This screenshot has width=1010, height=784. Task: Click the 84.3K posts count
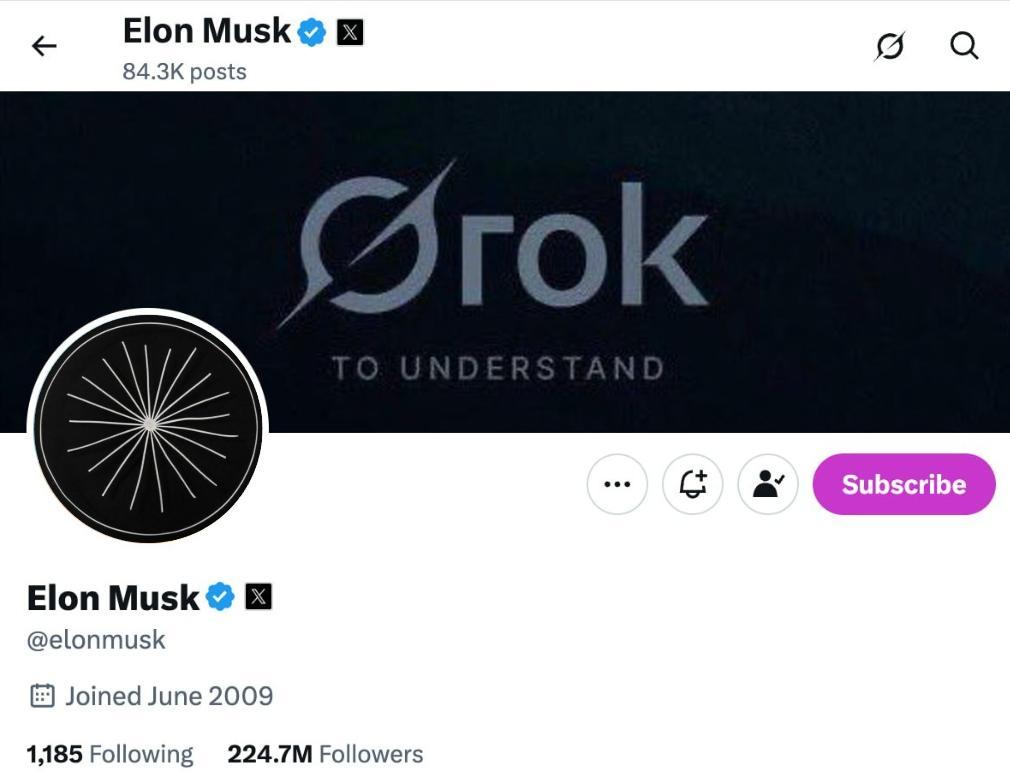click(x=184, y=72)
